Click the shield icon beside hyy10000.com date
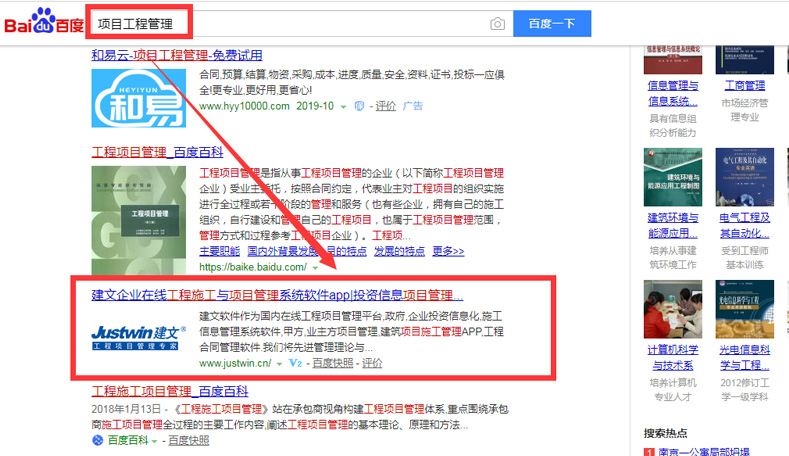The width and height of the screenshot is (789, 456). [359, 106]
